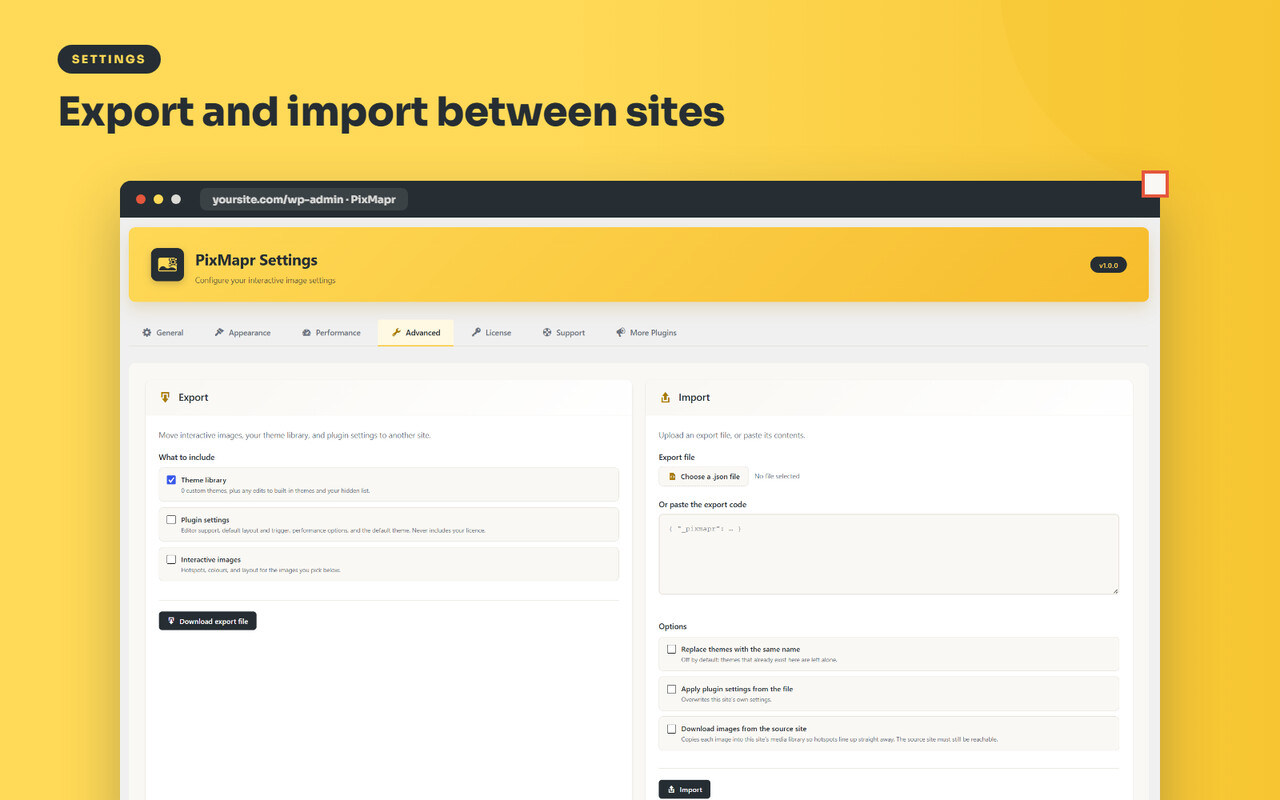The height and width of the screenshot is (800, 1280).
Task: Click the "No file selected" text
Action: pos(777,476)
